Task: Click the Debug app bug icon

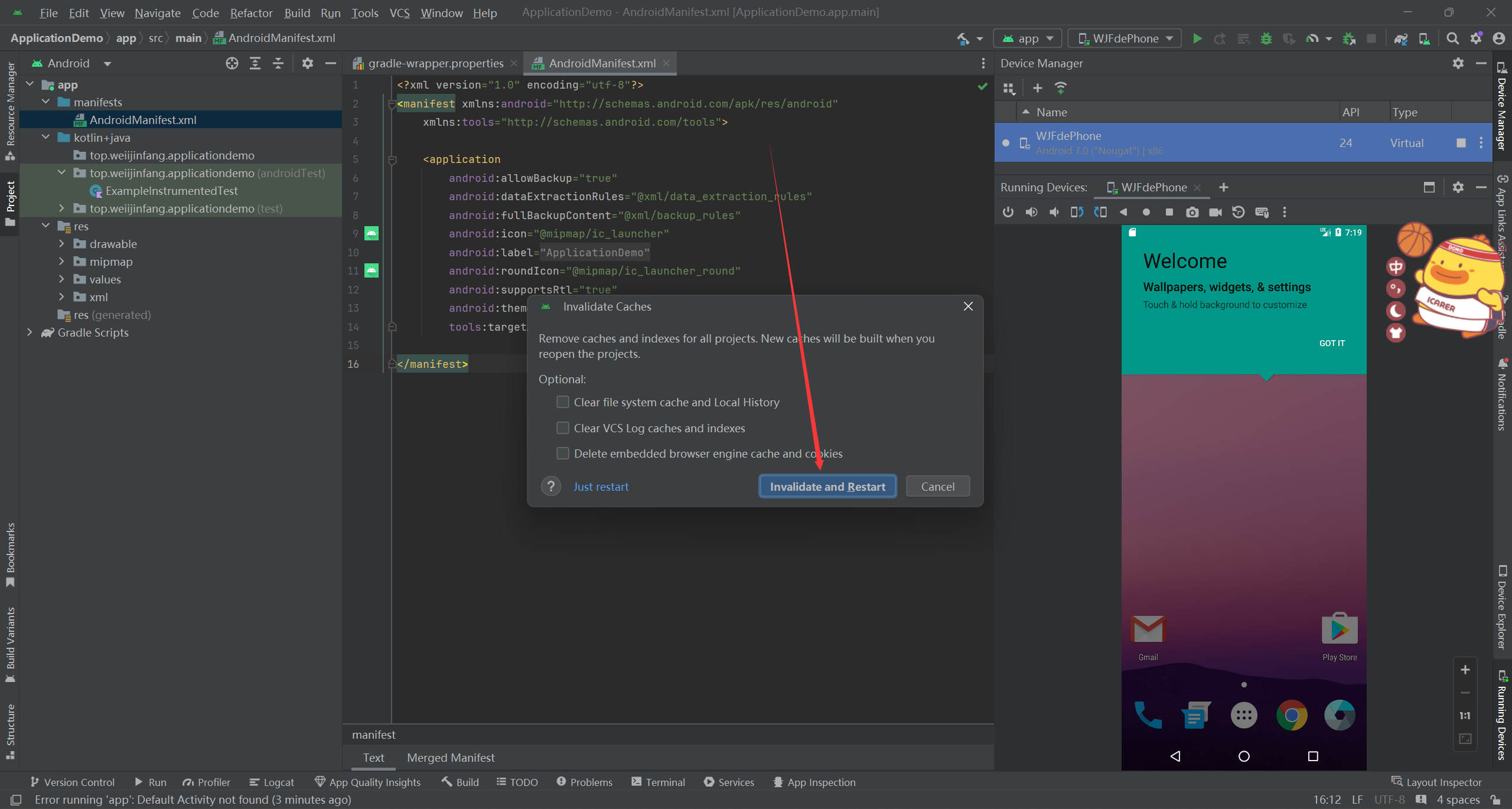Action: pos(1266,38)
